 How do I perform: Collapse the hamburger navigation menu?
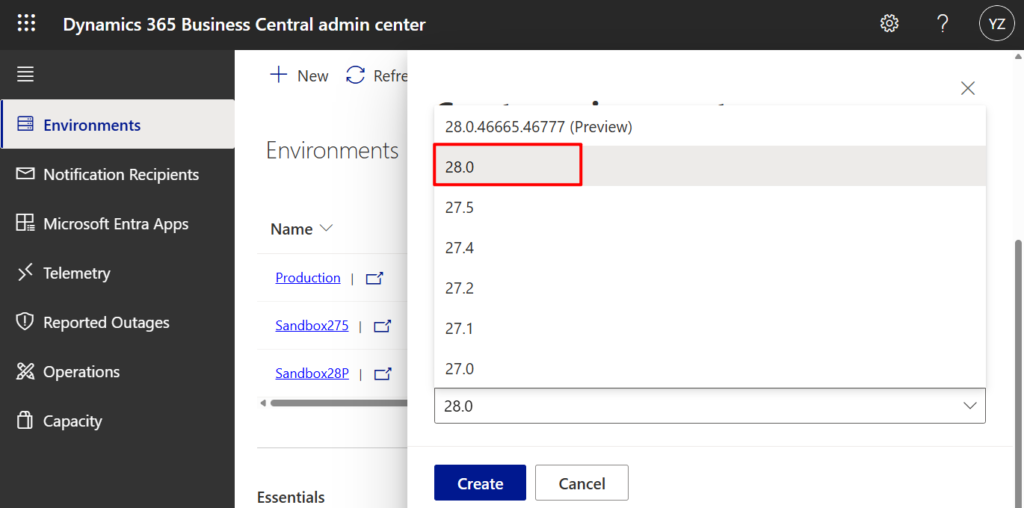[25, 74]
